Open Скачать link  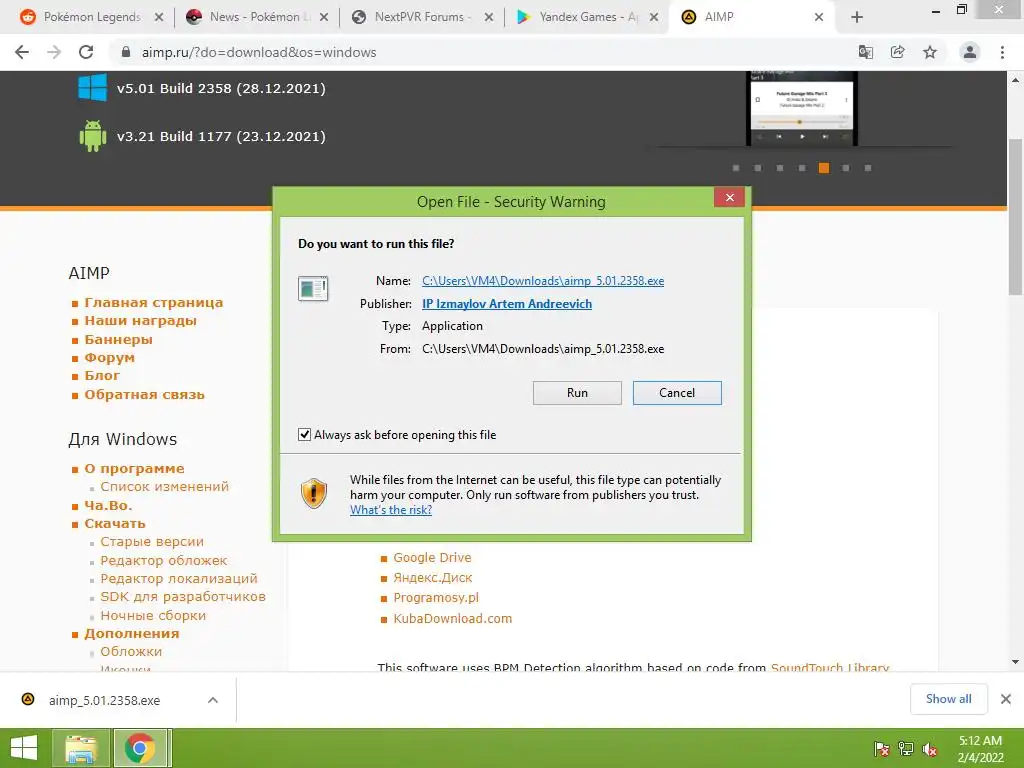click(x=114, y=524)
